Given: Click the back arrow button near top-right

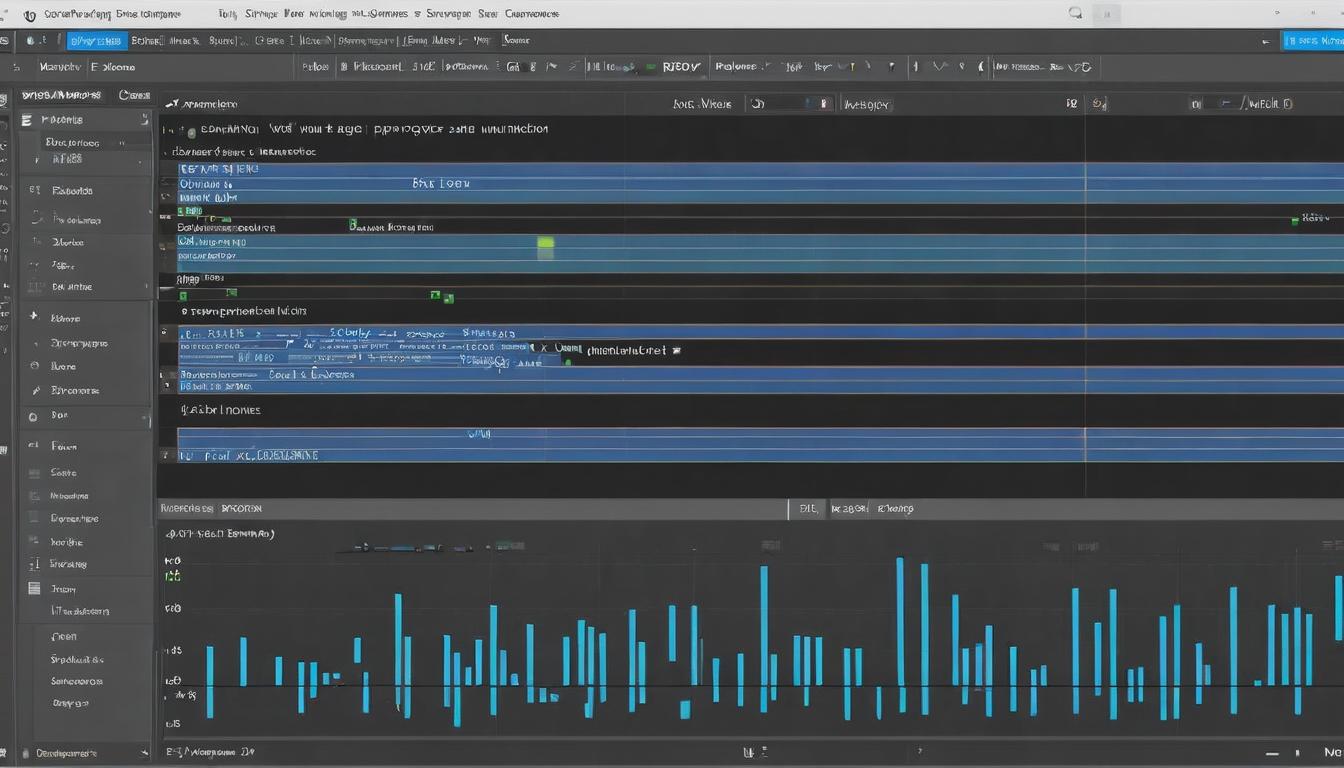Looking at the screenshot, I should coord(1266,41).
